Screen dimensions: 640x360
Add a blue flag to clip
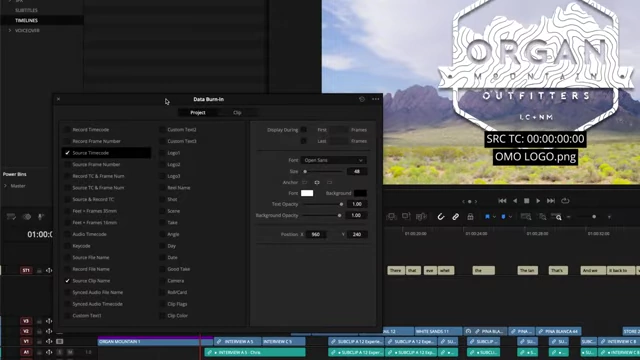tap(487, 217)
